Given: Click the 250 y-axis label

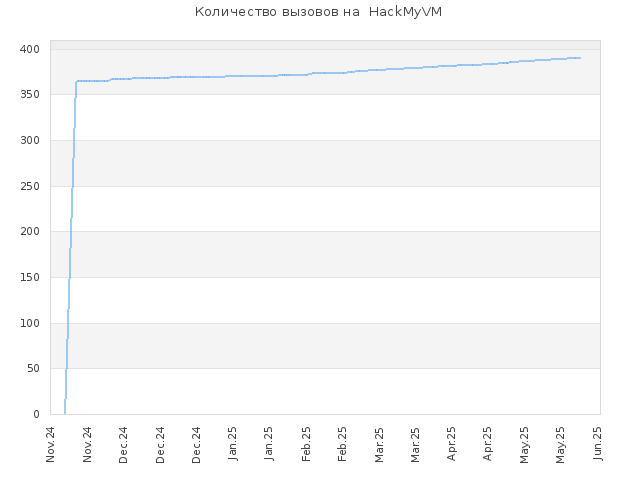Looking at the screenshot, I should (x=30, y=186).
